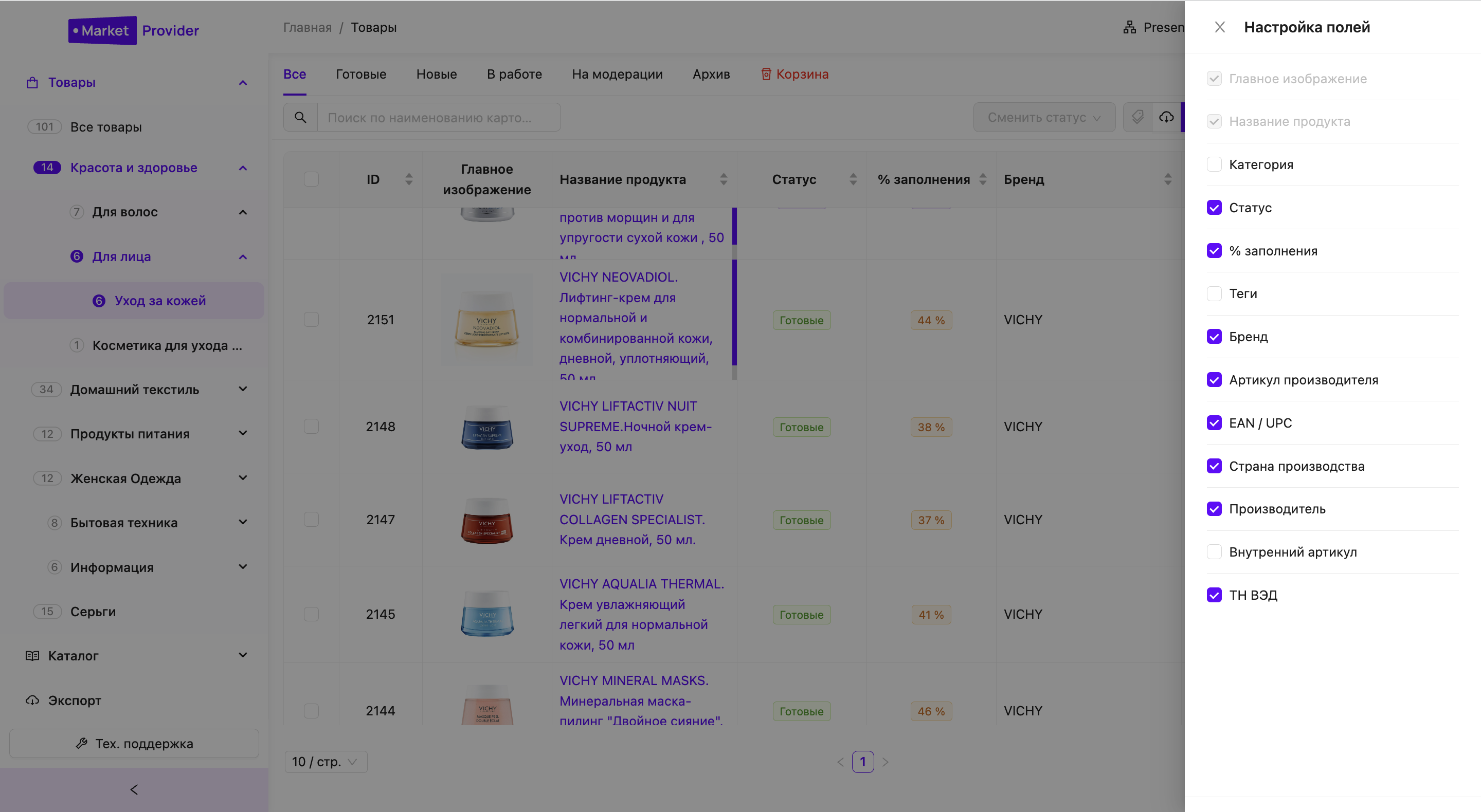Go to the next page arrow
Screen dimensions: 1481x812
886,762
